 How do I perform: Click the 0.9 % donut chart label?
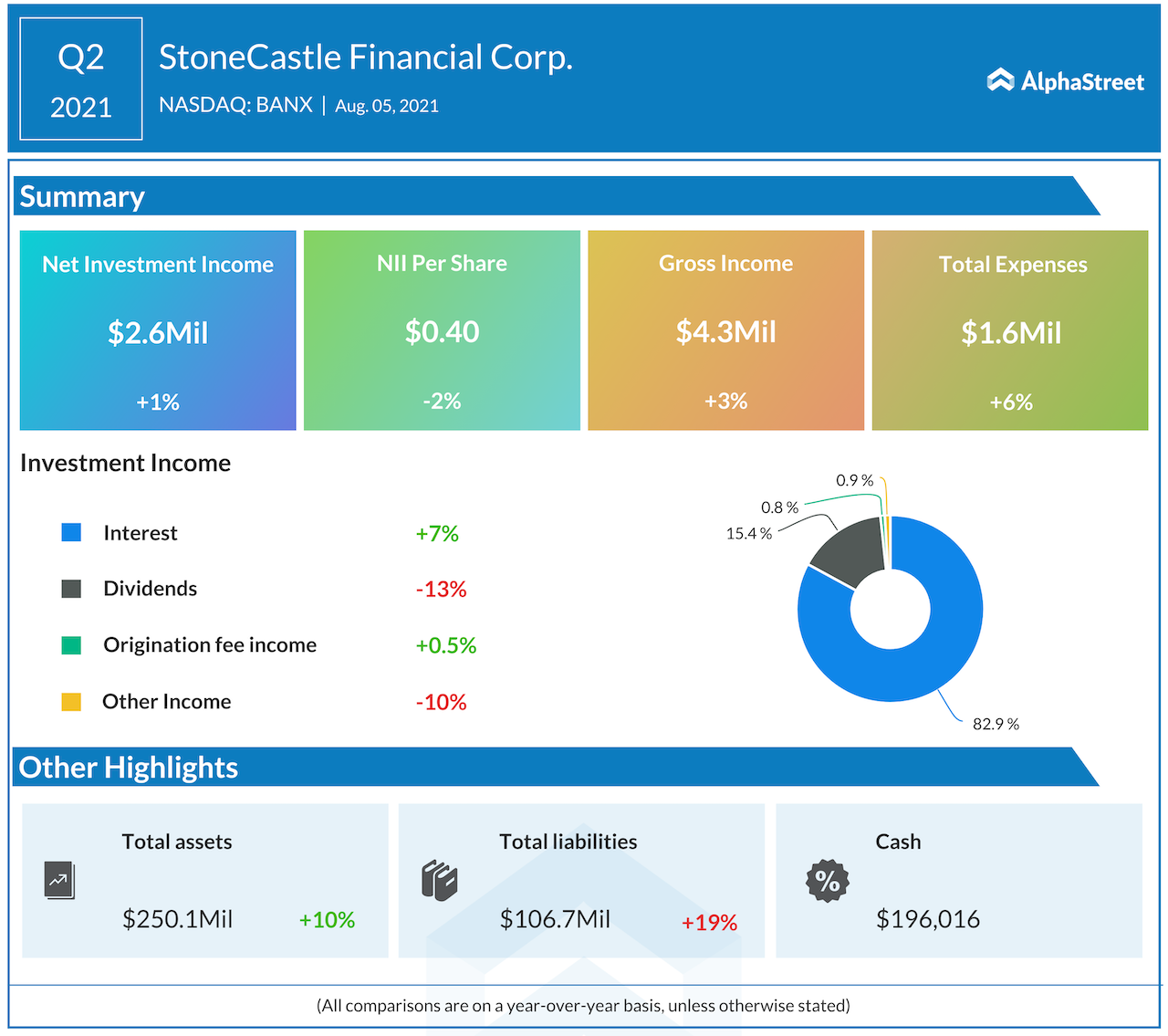855,480
